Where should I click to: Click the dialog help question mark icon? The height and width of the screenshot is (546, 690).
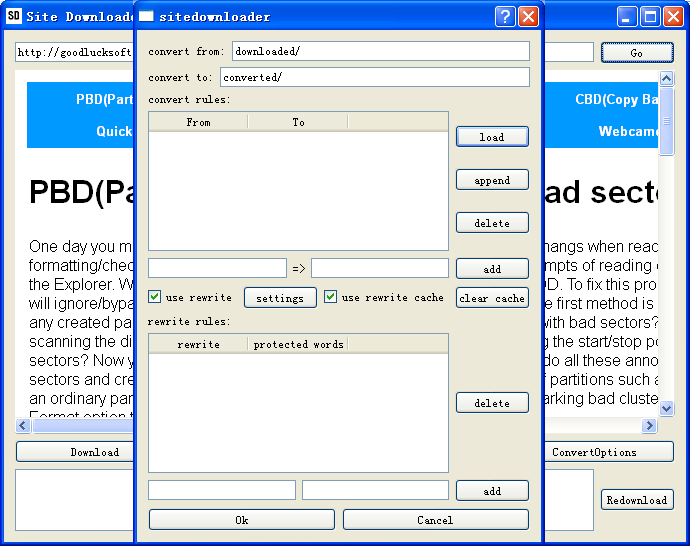point(506,16)
